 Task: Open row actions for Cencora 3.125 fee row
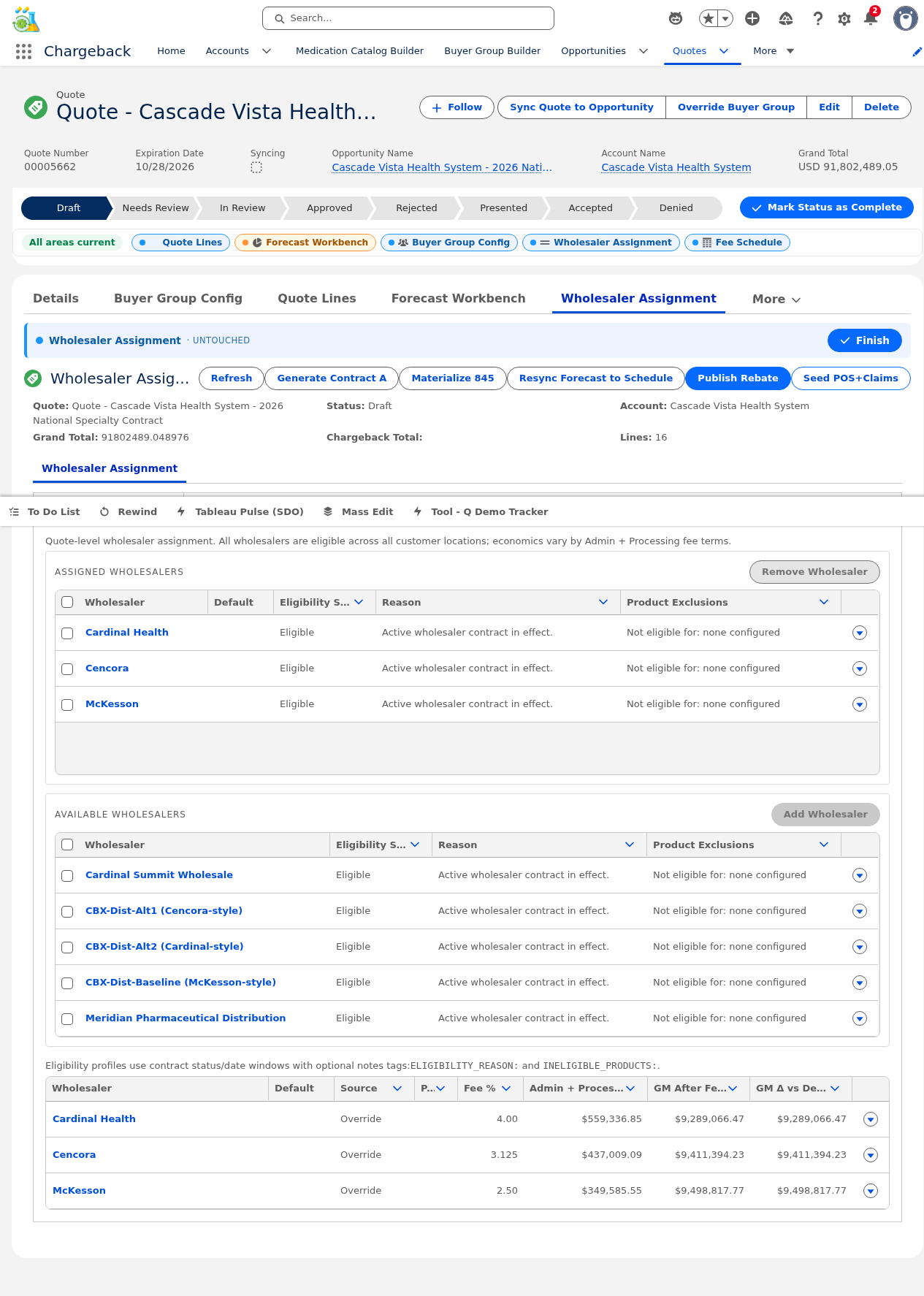point(871,1155)
